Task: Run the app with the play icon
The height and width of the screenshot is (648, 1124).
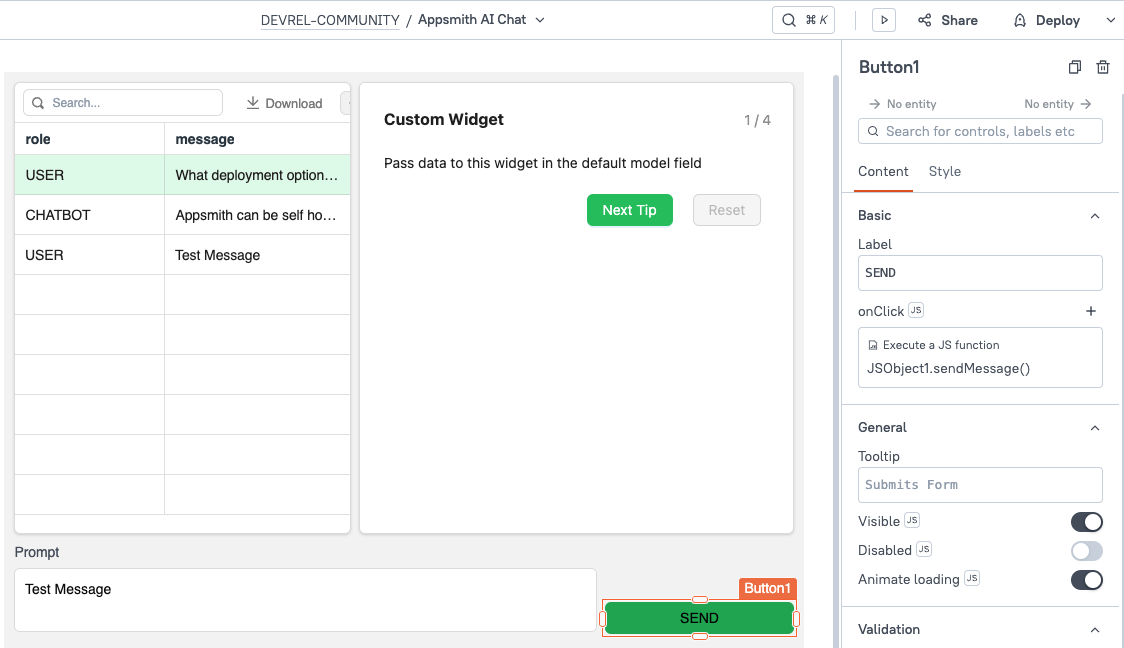Action: (x=883, y=19)
